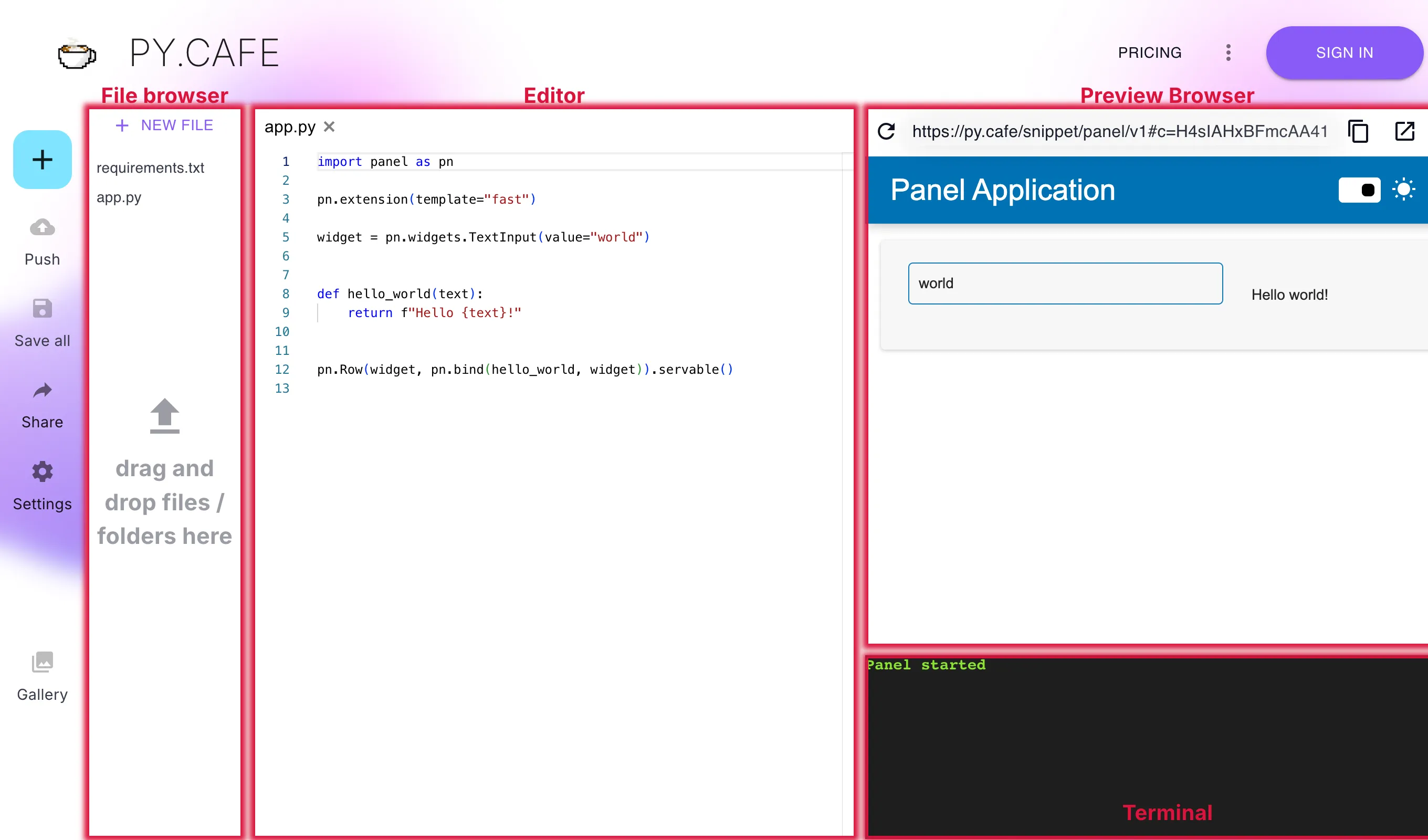The image size is (1428, 840).
Task: Click the Save all floppy disk icon
Action: coord(43,309)
